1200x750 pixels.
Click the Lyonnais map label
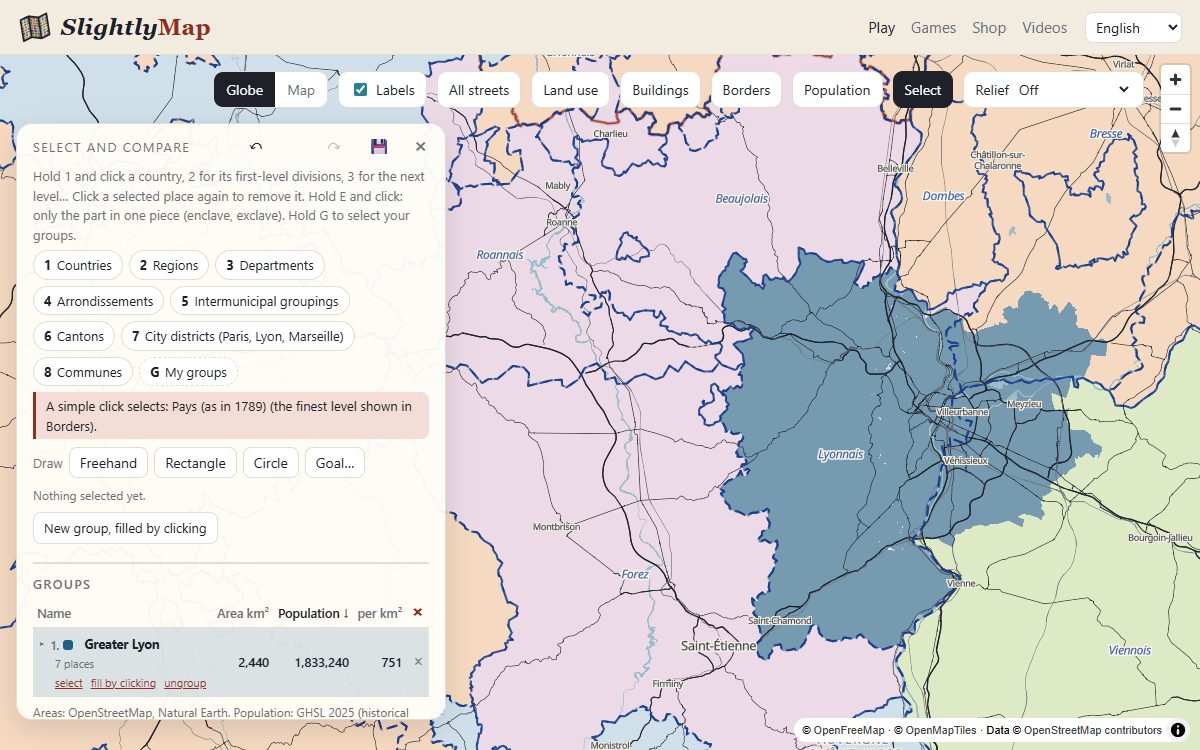(840, 454)
